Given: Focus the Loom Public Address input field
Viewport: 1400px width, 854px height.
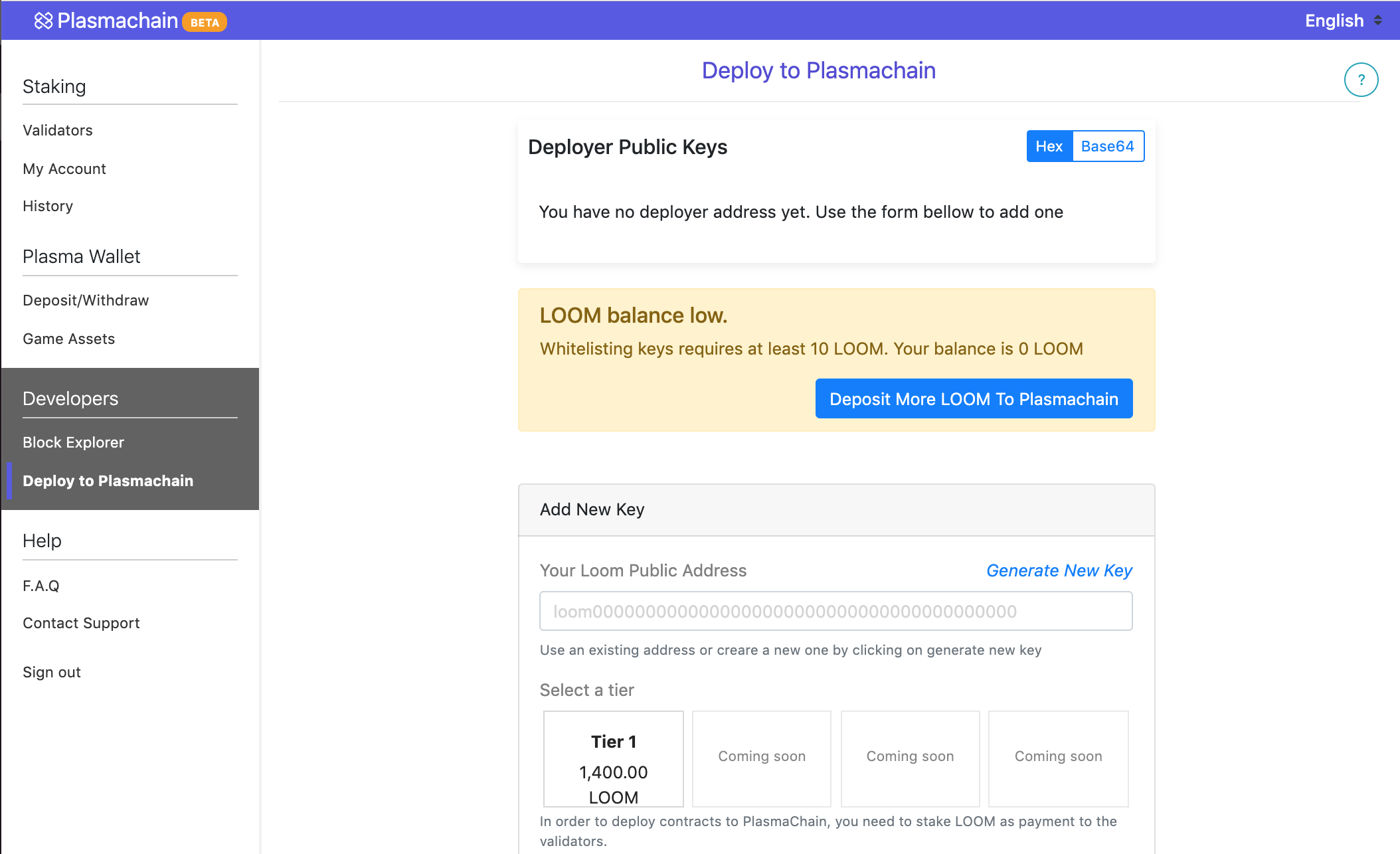Looking at the screenshot, I should coord(836,611).
